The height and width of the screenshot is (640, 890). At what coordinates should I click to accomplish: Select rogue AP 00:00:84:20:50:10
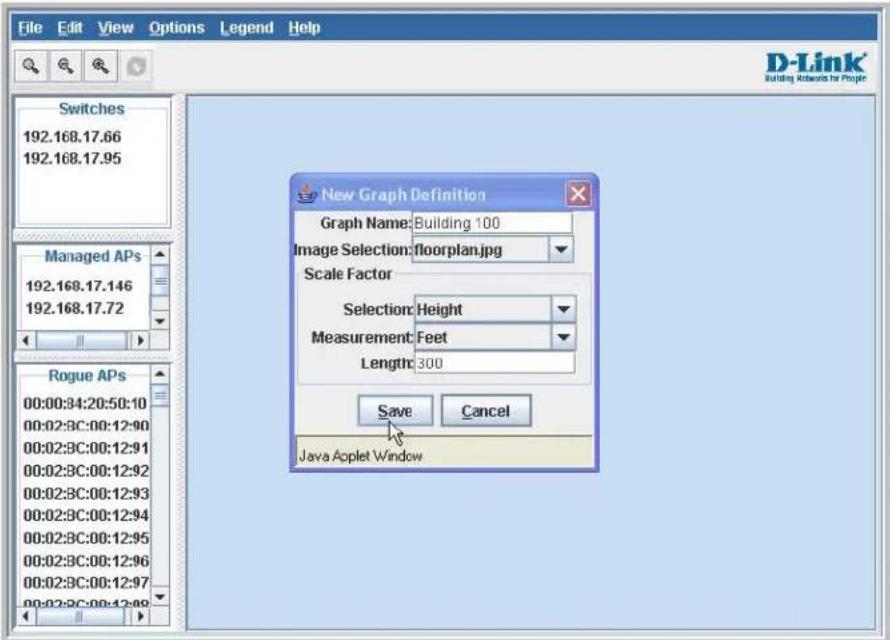click(x=85, y=403)
